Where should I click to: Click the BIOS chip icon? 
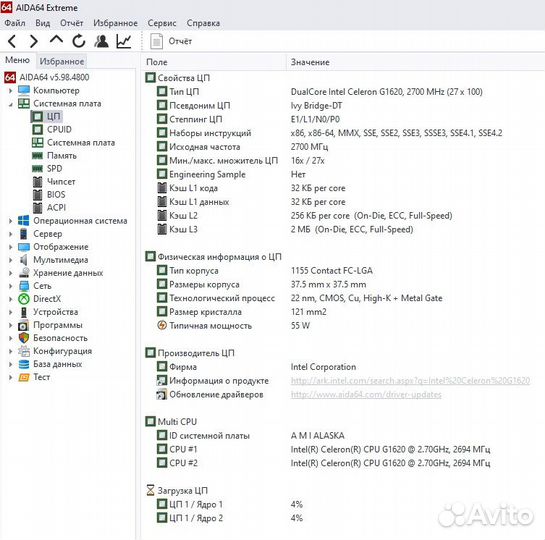point(38,195)
